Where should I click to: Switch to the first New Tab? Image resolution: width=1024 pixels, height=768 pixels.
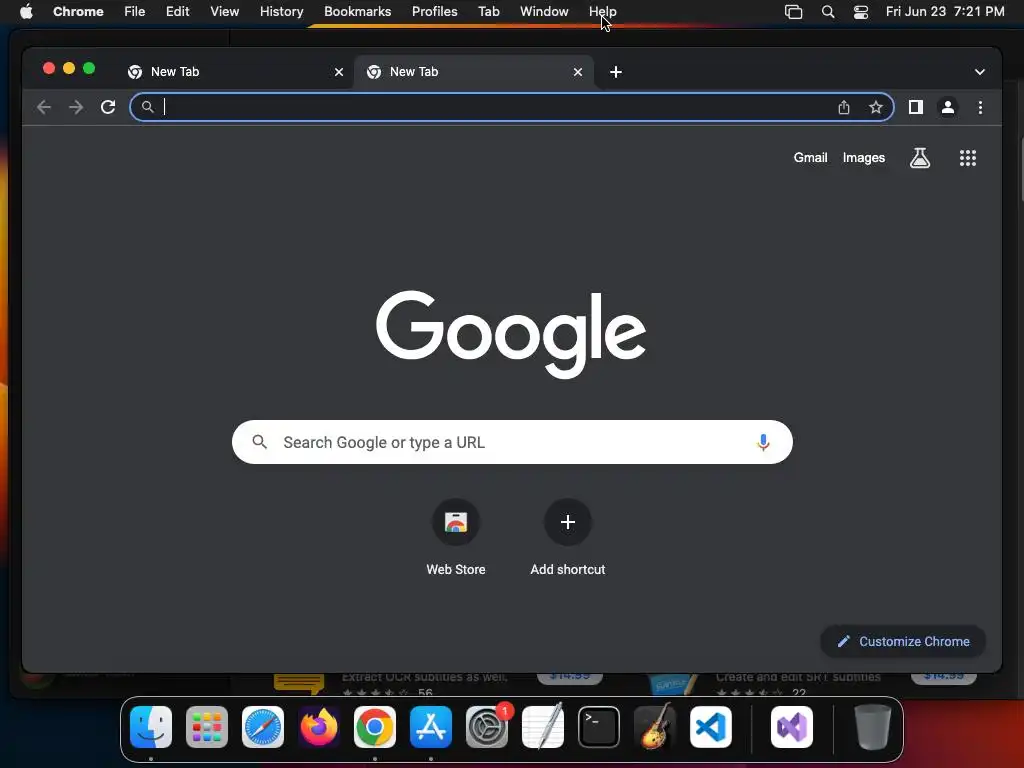[x=234, y=72]
